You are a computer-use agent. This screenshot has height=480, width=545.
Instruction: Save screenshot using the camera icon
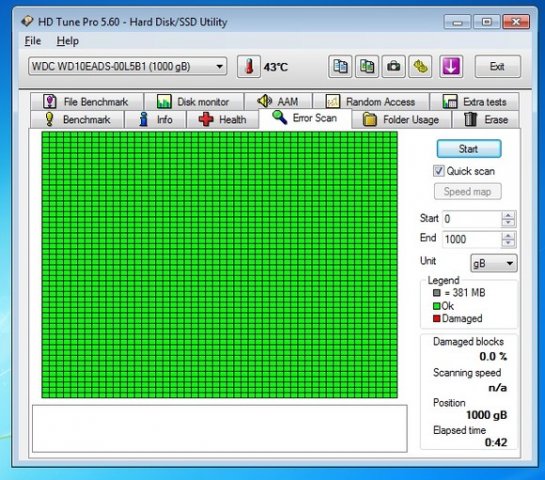coord(393,66)
